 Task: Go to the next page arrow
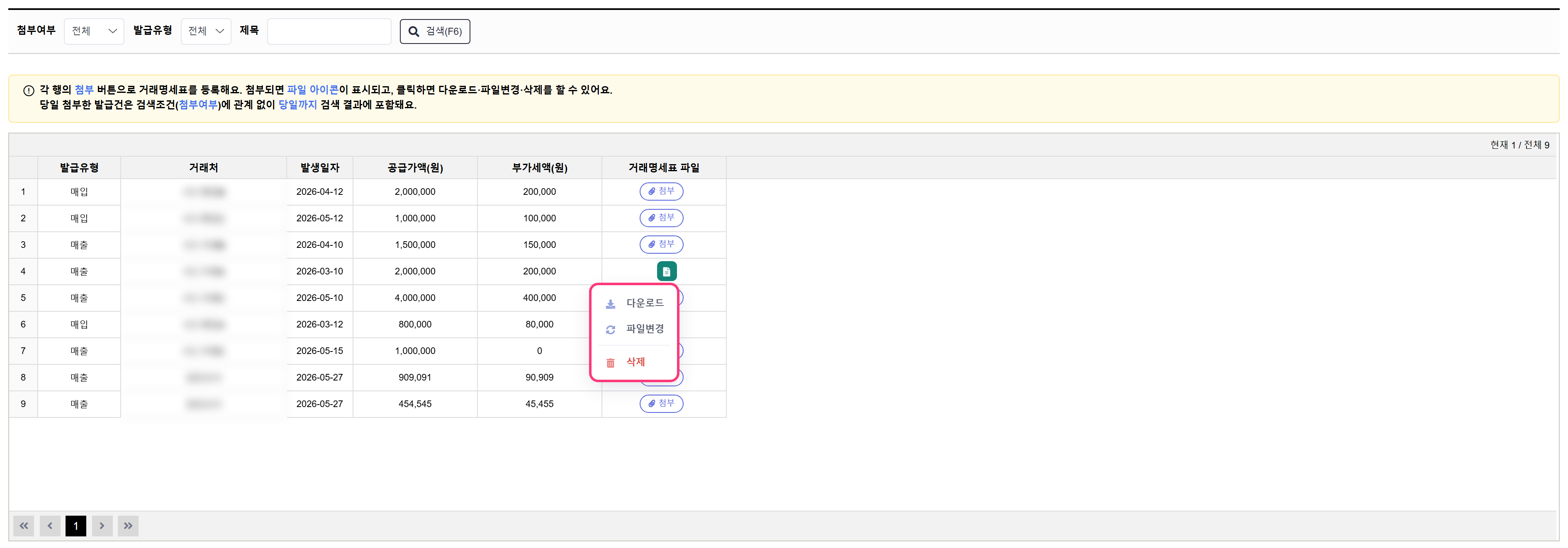pyautogui.click(x=102, y=526)
